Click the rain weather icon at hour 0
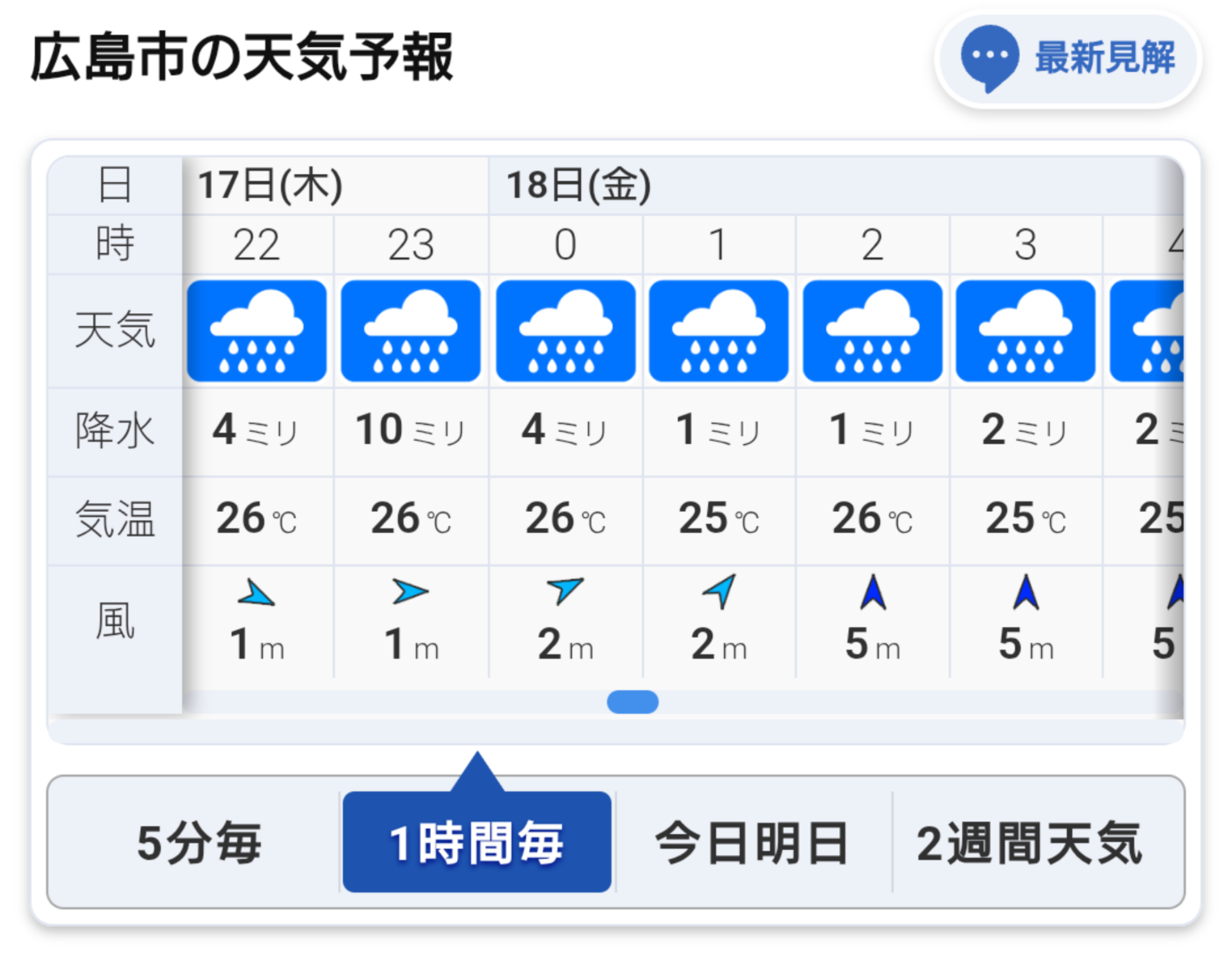Screen dimensions: 1232x969 pyautogui.click(x=565, y=330)
